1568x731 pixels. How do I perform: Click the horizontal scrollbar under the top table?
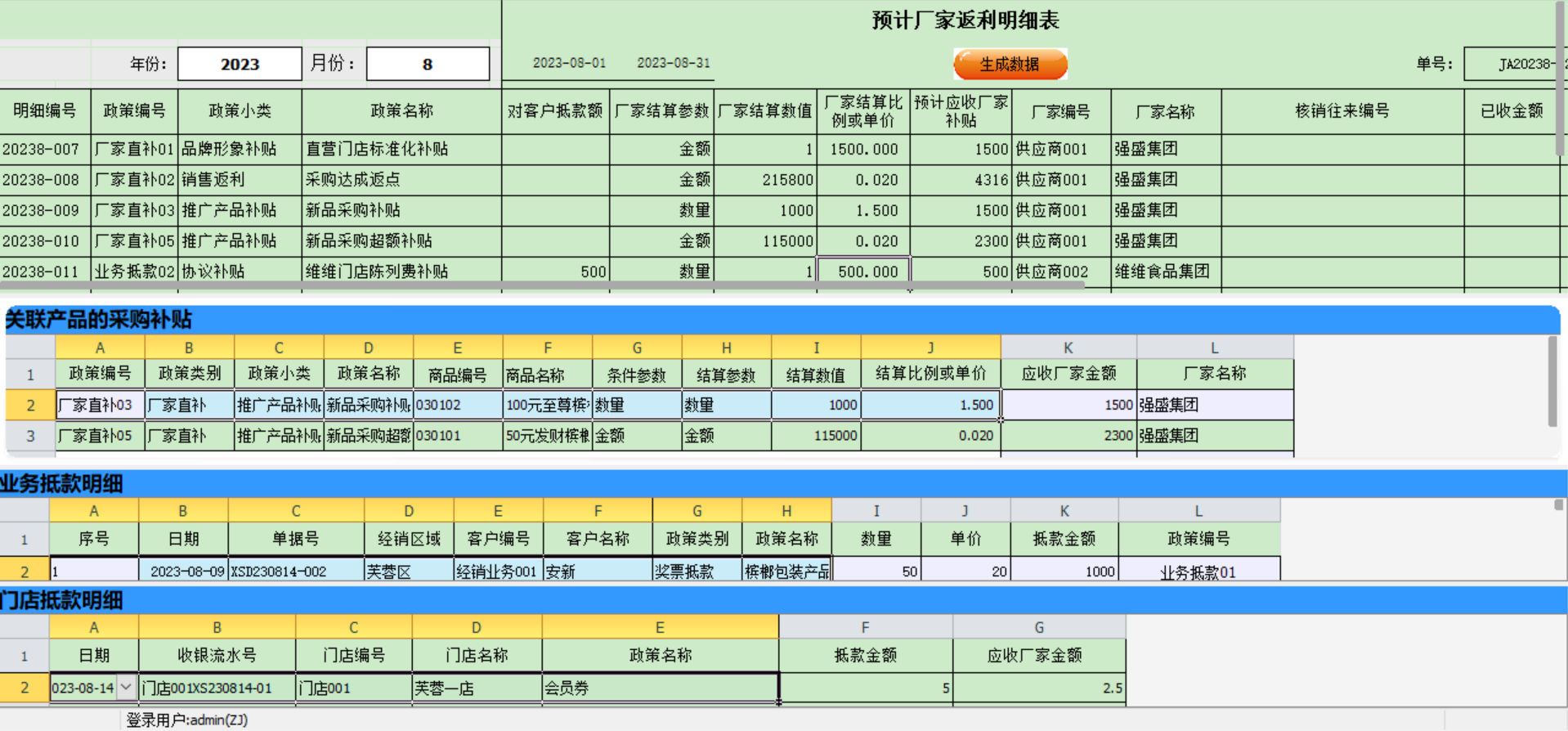coord(540,286)
